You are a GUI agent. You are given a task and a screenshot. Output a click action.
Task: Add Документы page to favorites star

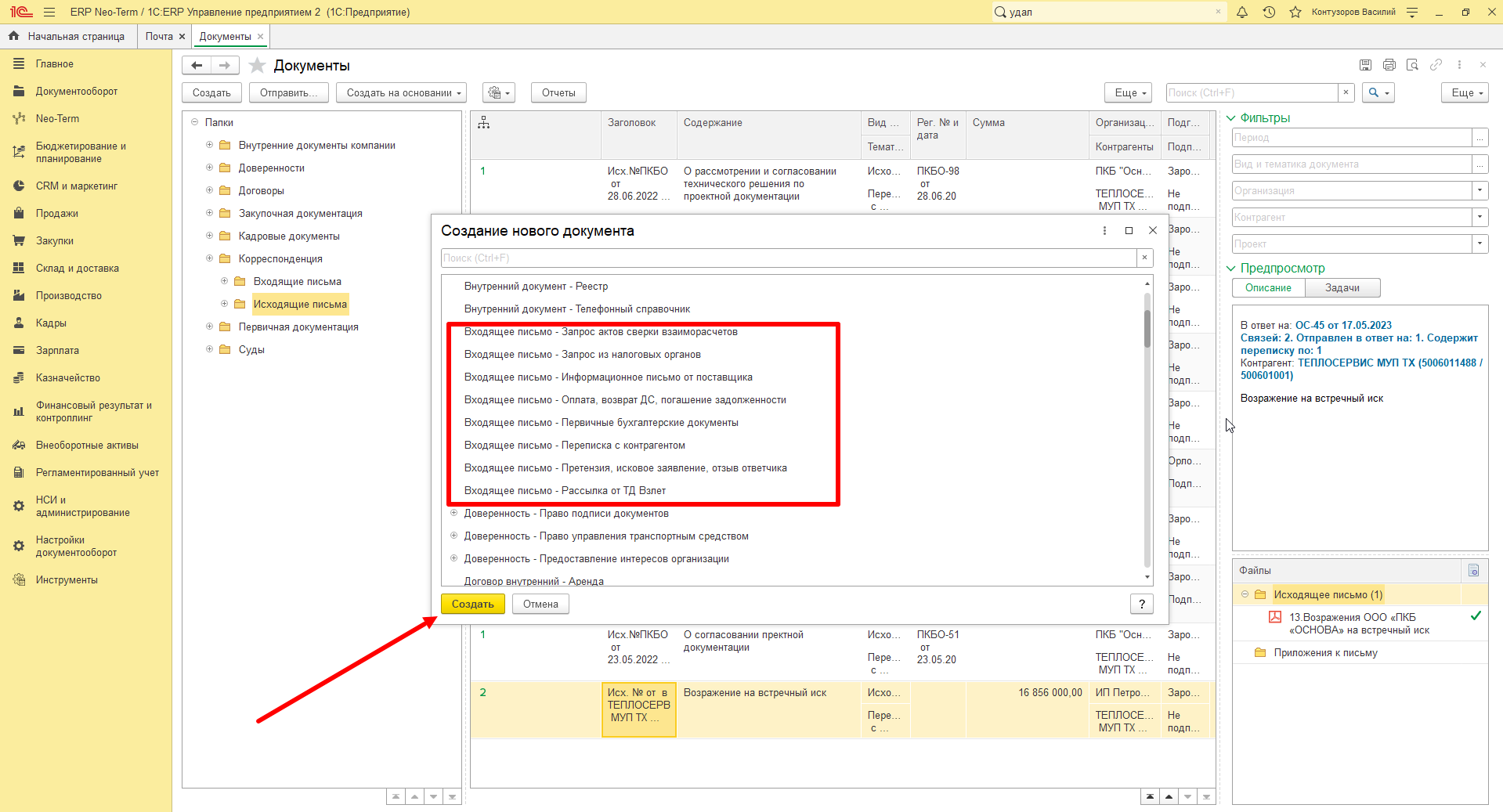pos(257,66)
